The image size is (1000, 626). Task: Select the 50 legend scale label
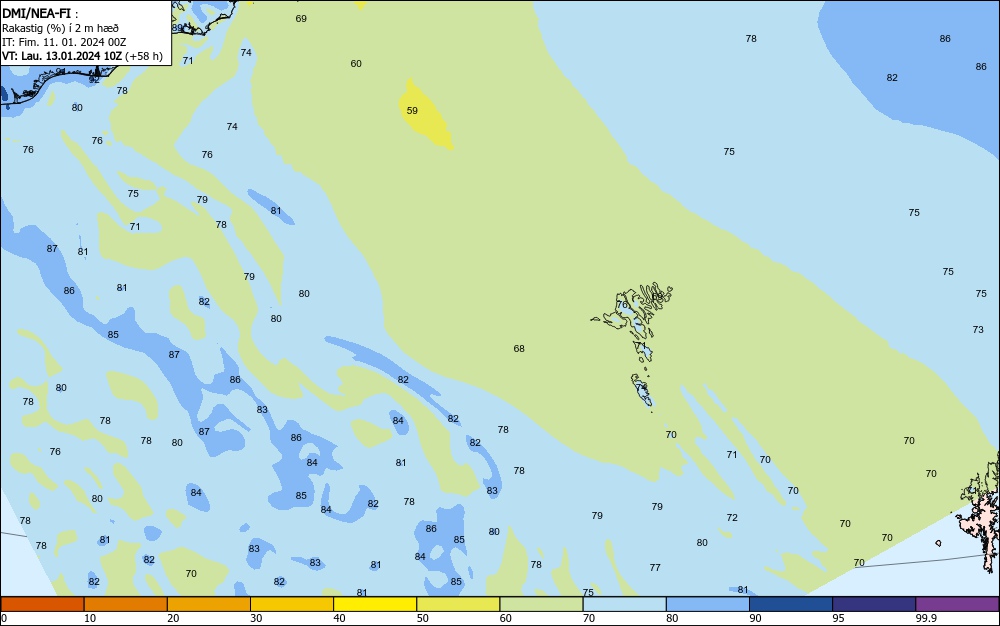click(422, 618)
